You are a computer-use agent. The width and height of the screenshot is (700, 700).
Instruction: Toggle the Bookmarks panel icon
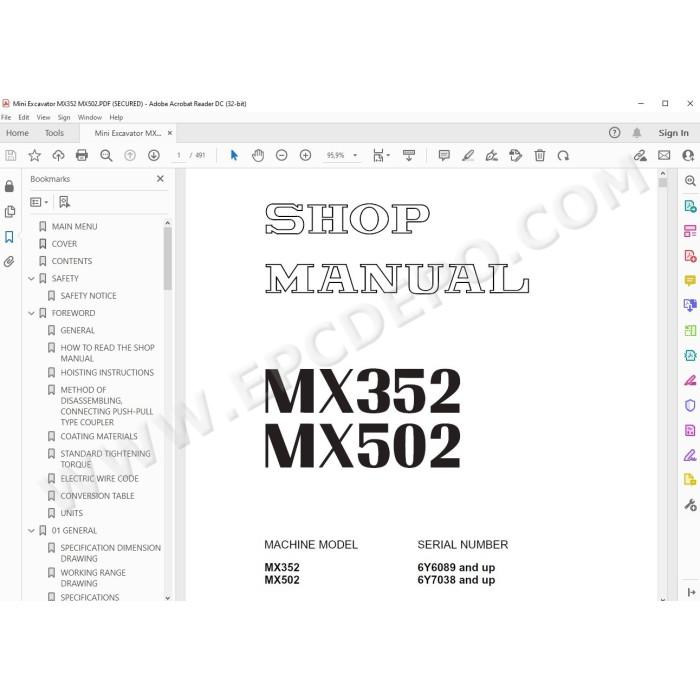pyautogui.click(x=9, y=237)
